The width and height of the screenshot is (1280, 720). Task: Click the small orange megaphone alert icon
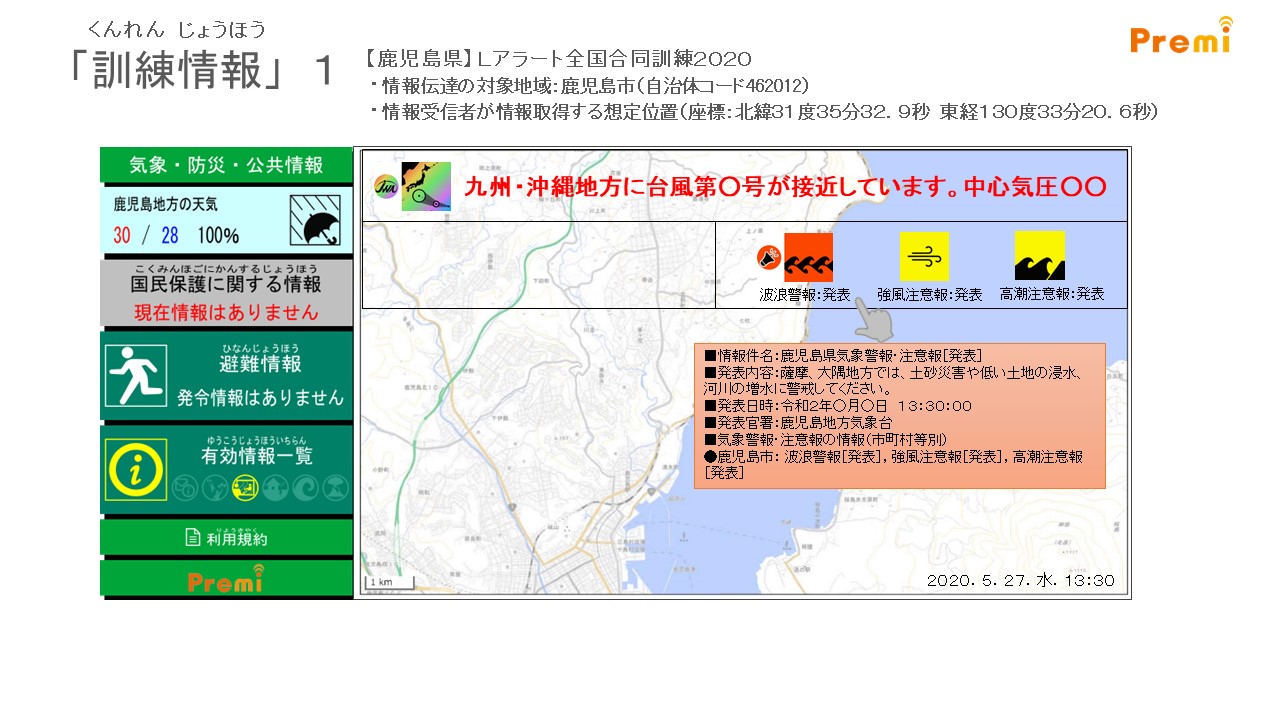point(768,257)
